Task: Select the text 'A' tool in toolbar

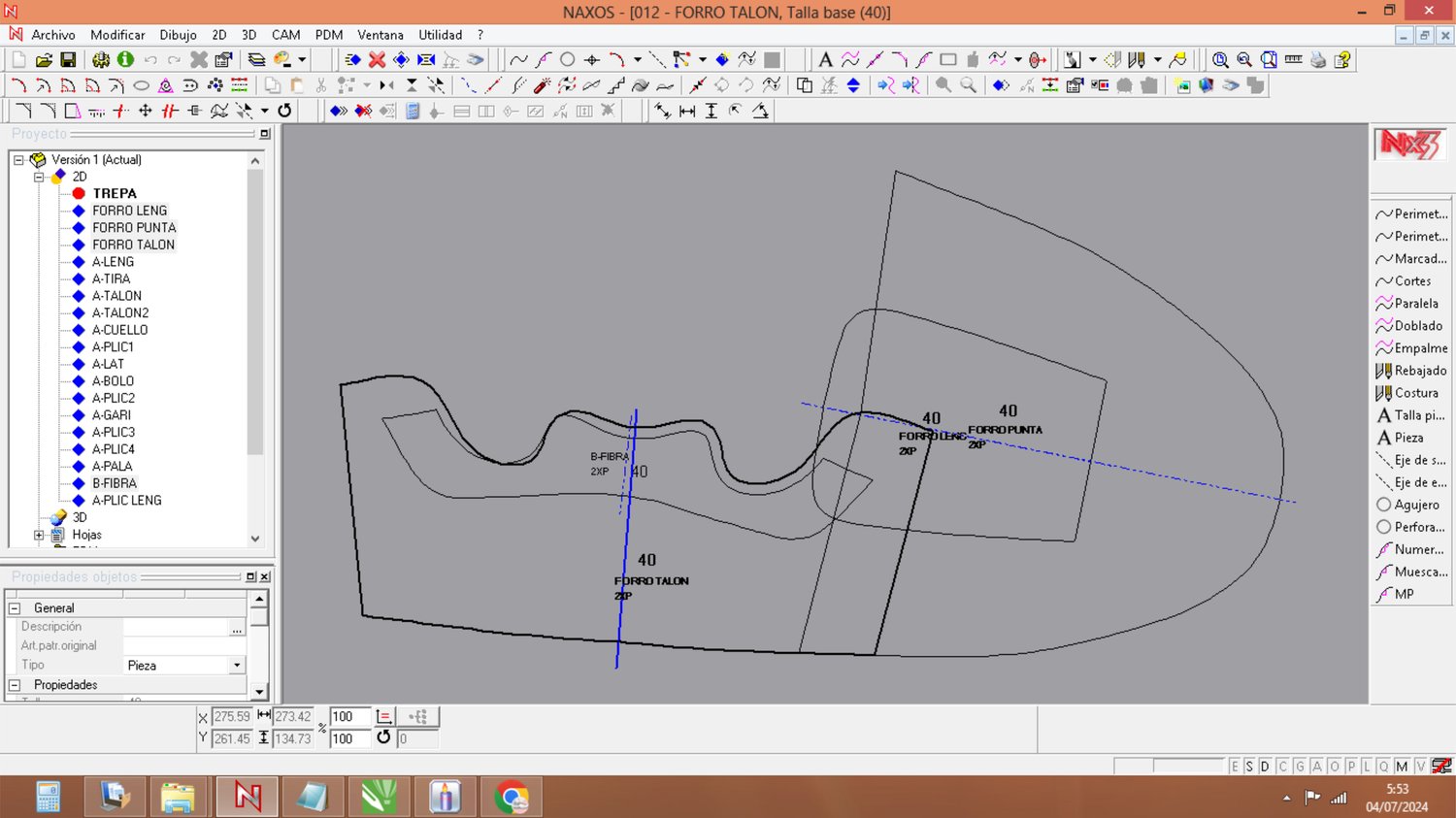Action: 825,60
